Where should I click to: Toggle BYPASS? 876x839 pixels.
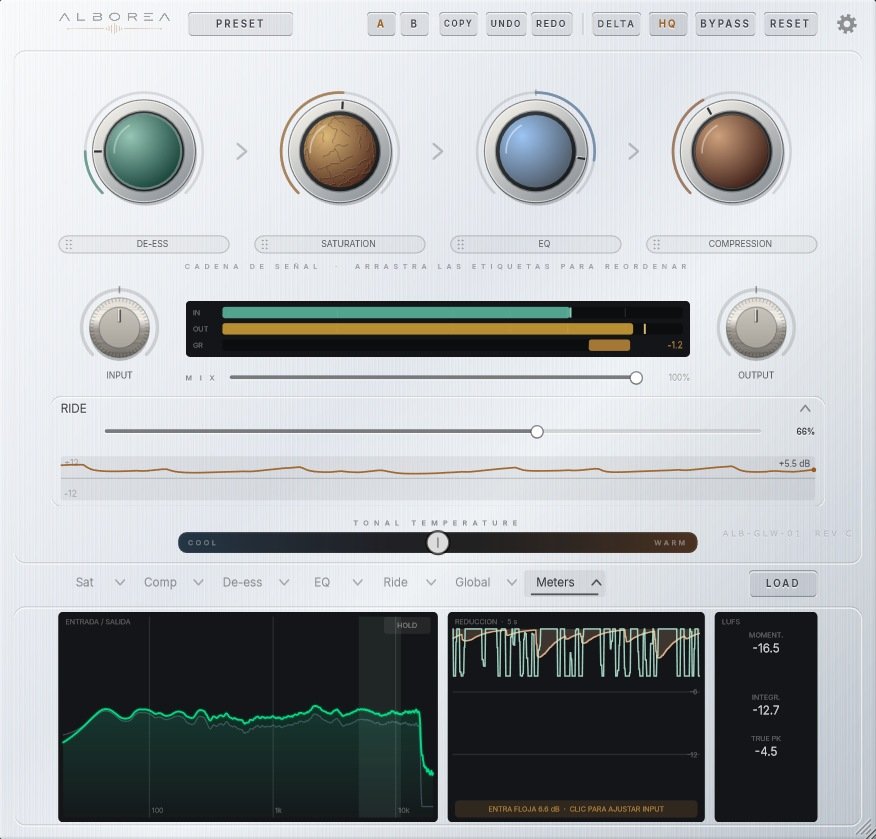point(725,24)
